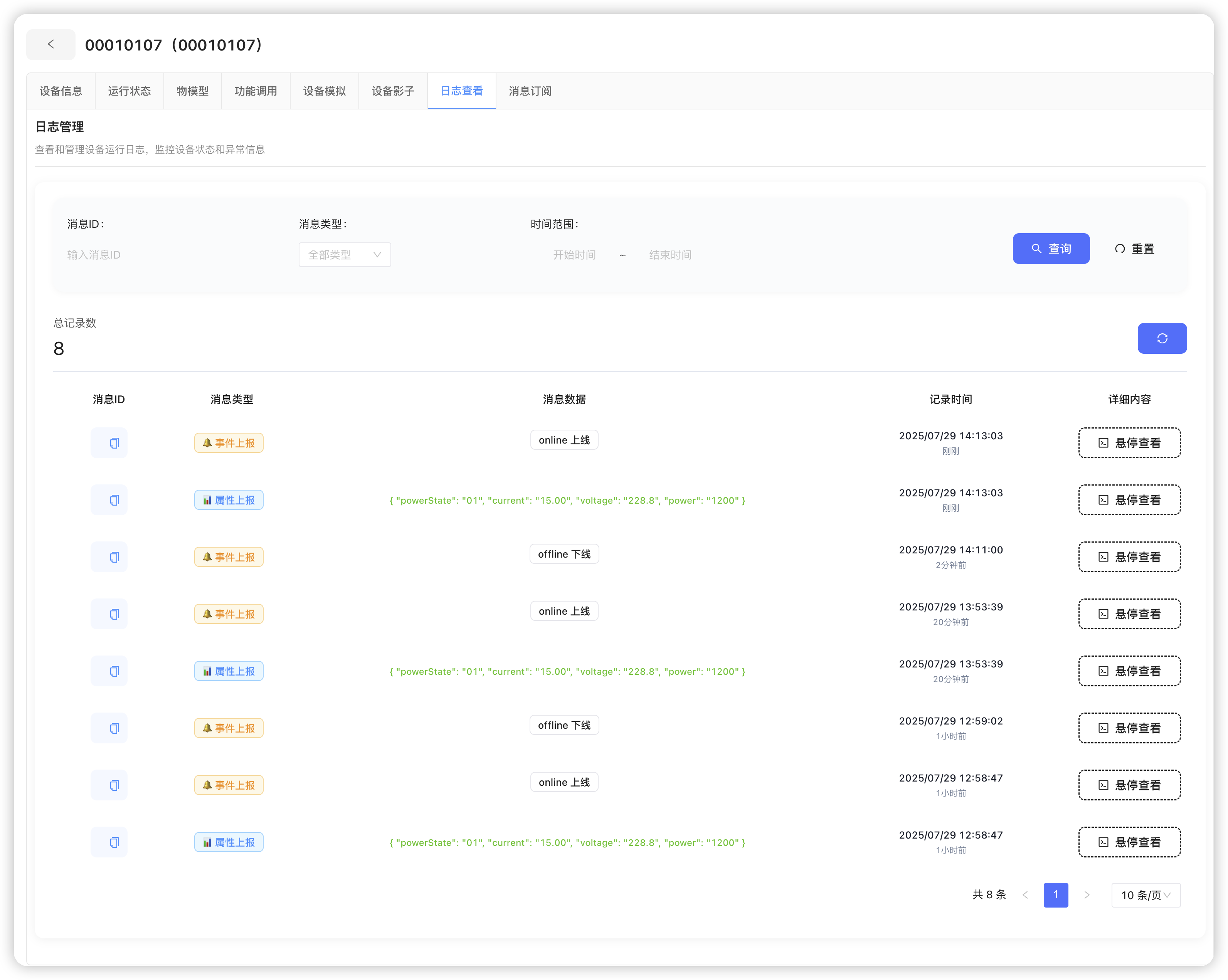Click the back arrow beside device title
The height and width of the screenshot is (980, 1228).
(51, 44)
